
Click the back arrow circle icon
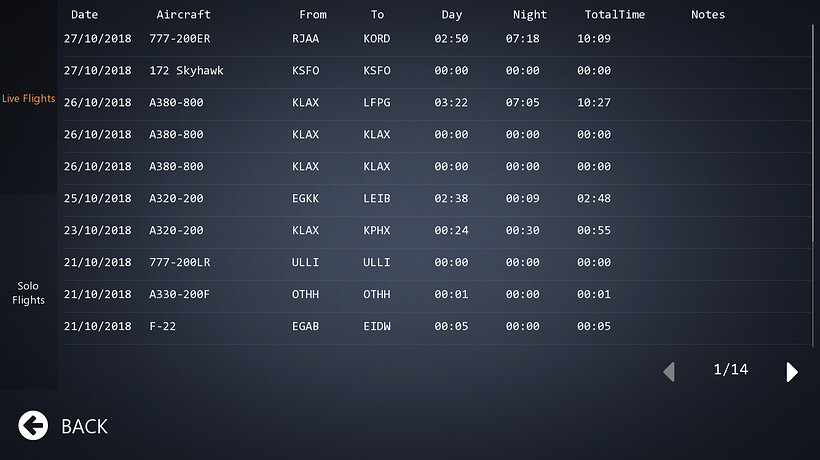[x=33, y=426]
